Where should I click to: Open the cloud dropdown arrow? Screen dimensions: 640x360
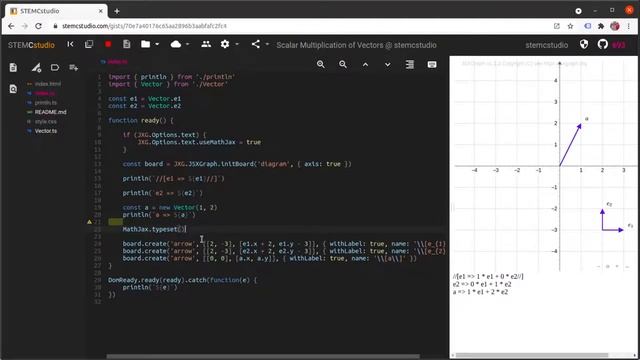click(x=187, y=44)
